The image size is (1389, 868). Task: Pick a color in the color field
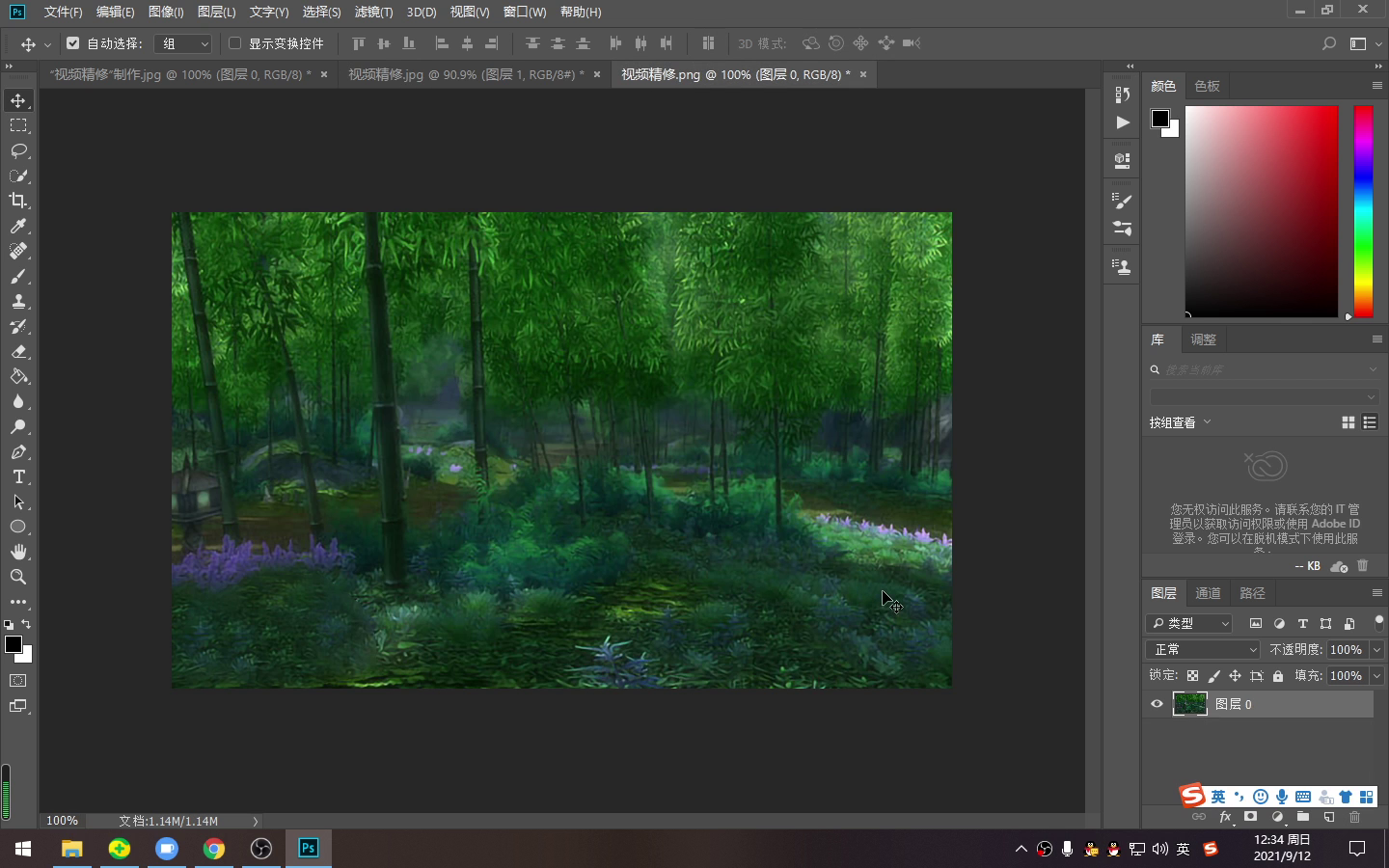click(1262, 211)
